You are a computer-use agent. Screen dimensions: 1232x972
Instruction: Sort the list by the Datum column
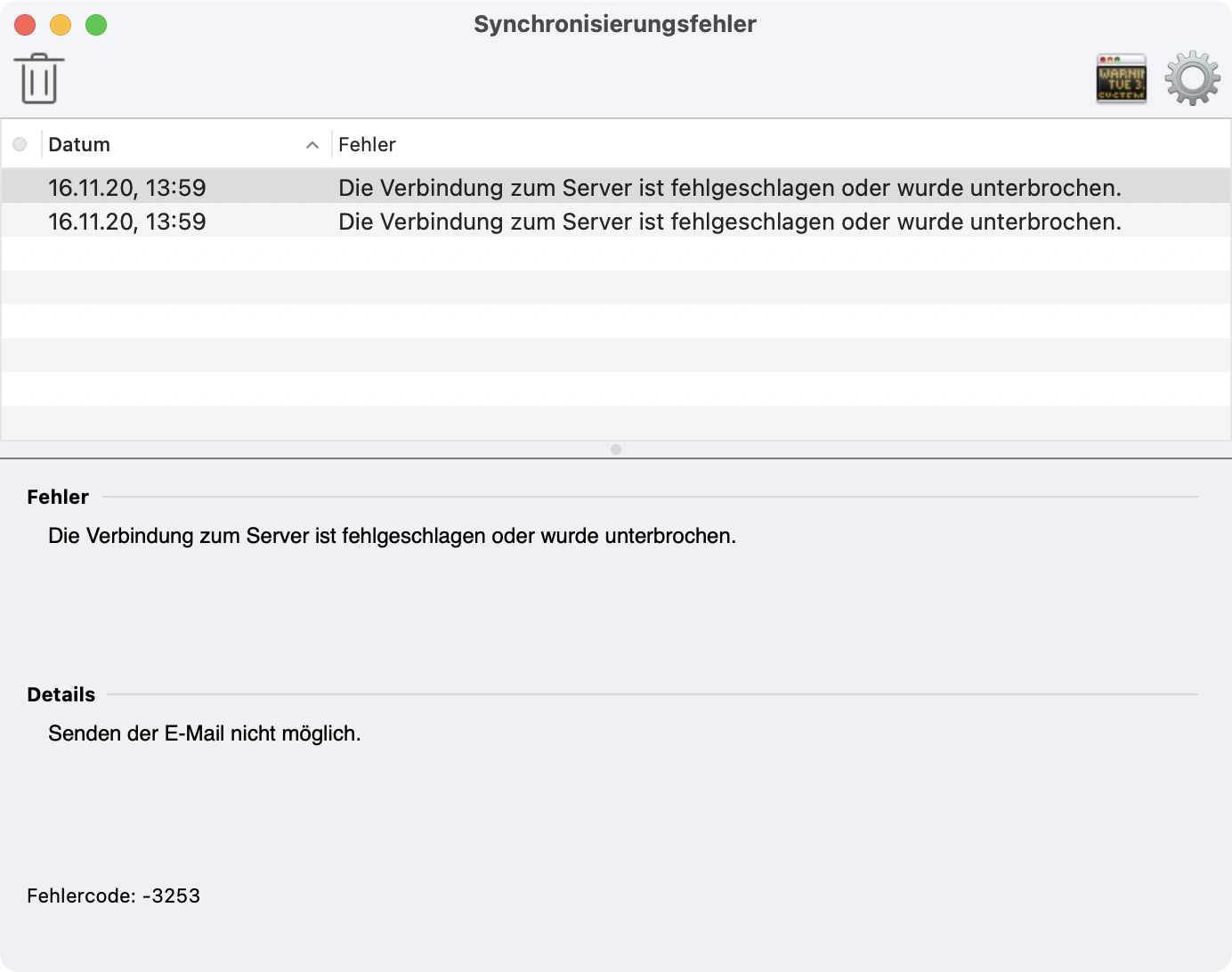pyautogui.click(x=80, y=144)
